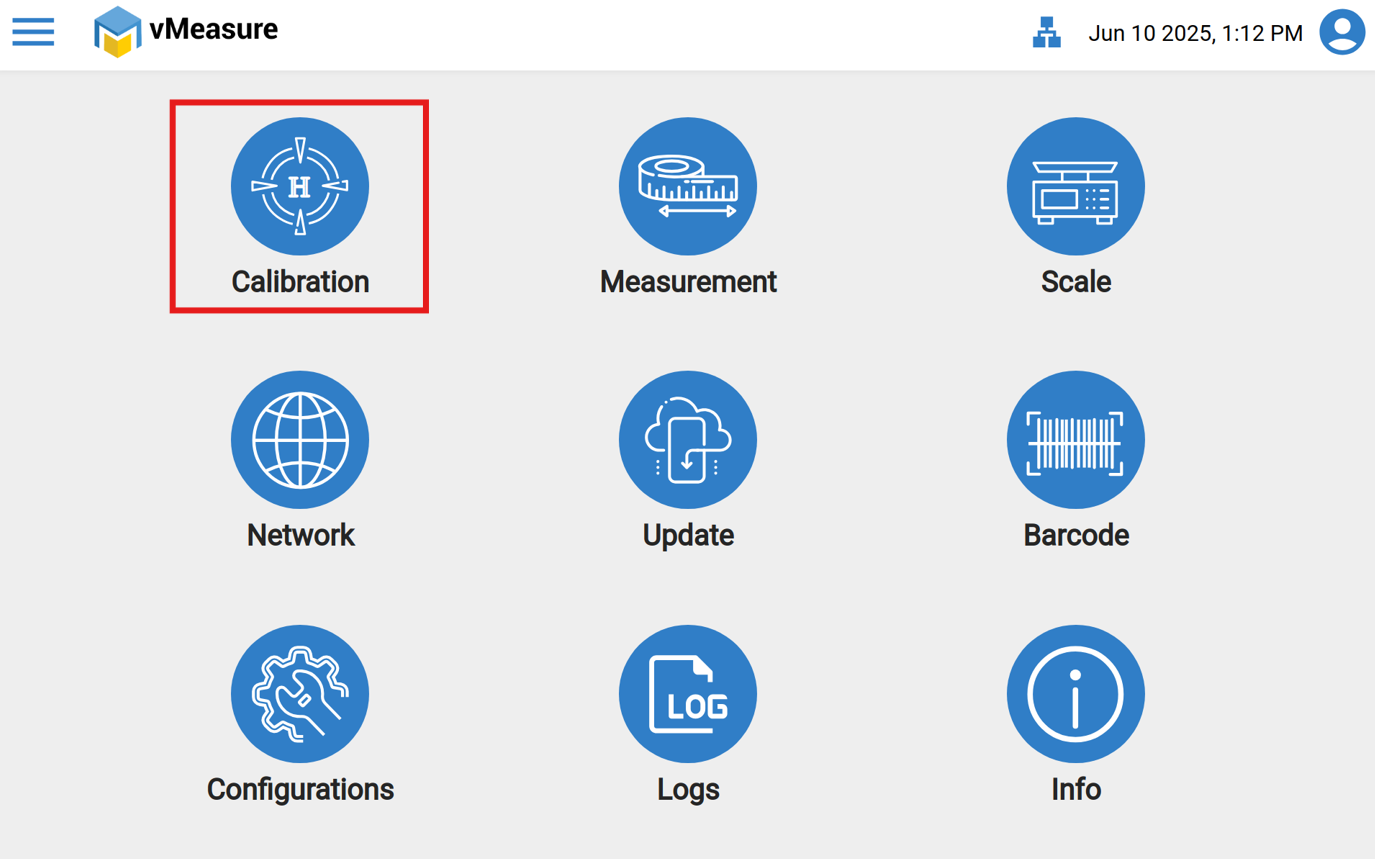This screenshot has width=1375, height=859.
Task: Open the Network globe icon
Action: pyautogui.click(x=300, y=440)
